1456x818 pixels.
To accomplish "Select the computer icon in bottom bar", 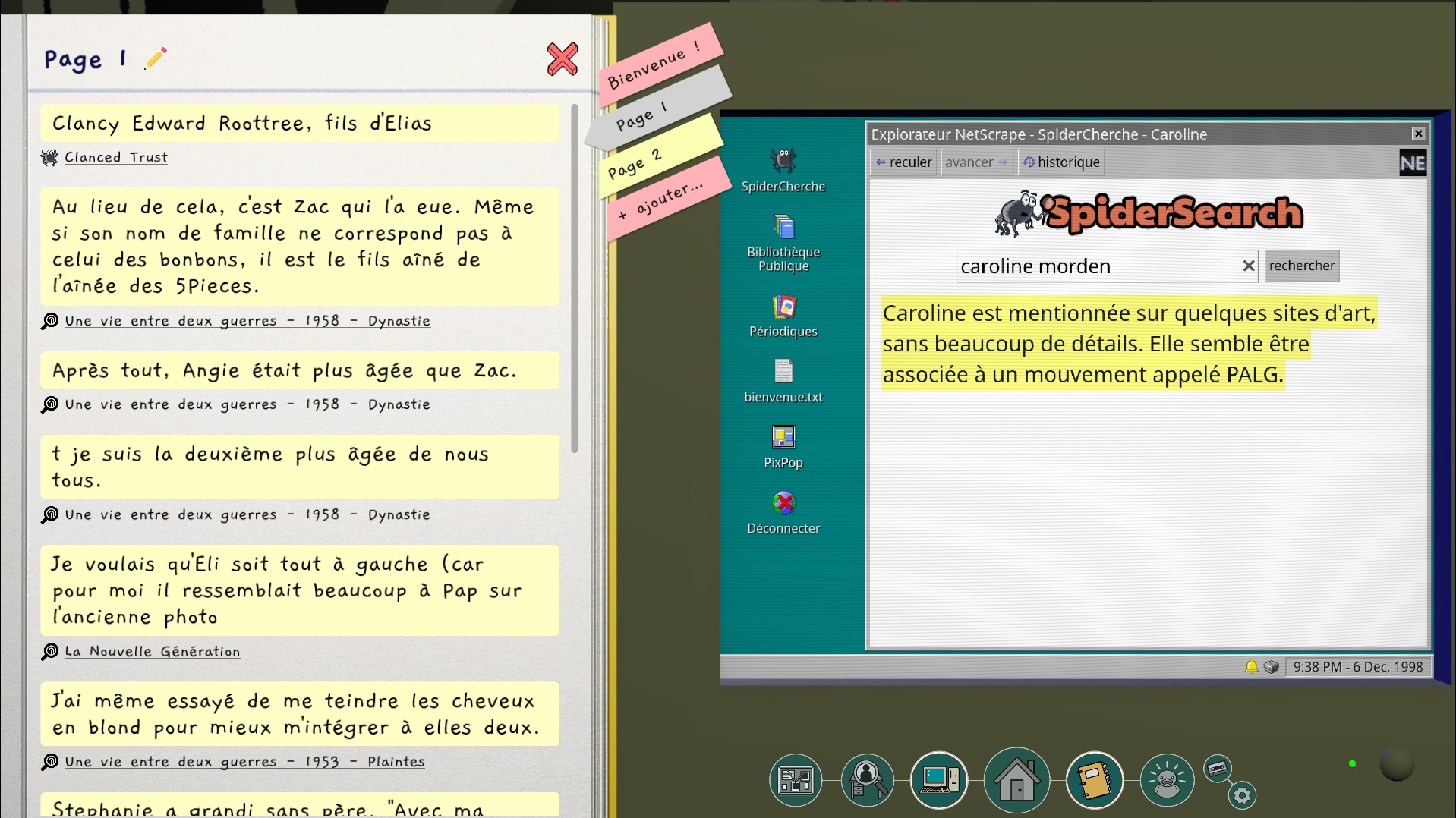I will tap(939, 780).
